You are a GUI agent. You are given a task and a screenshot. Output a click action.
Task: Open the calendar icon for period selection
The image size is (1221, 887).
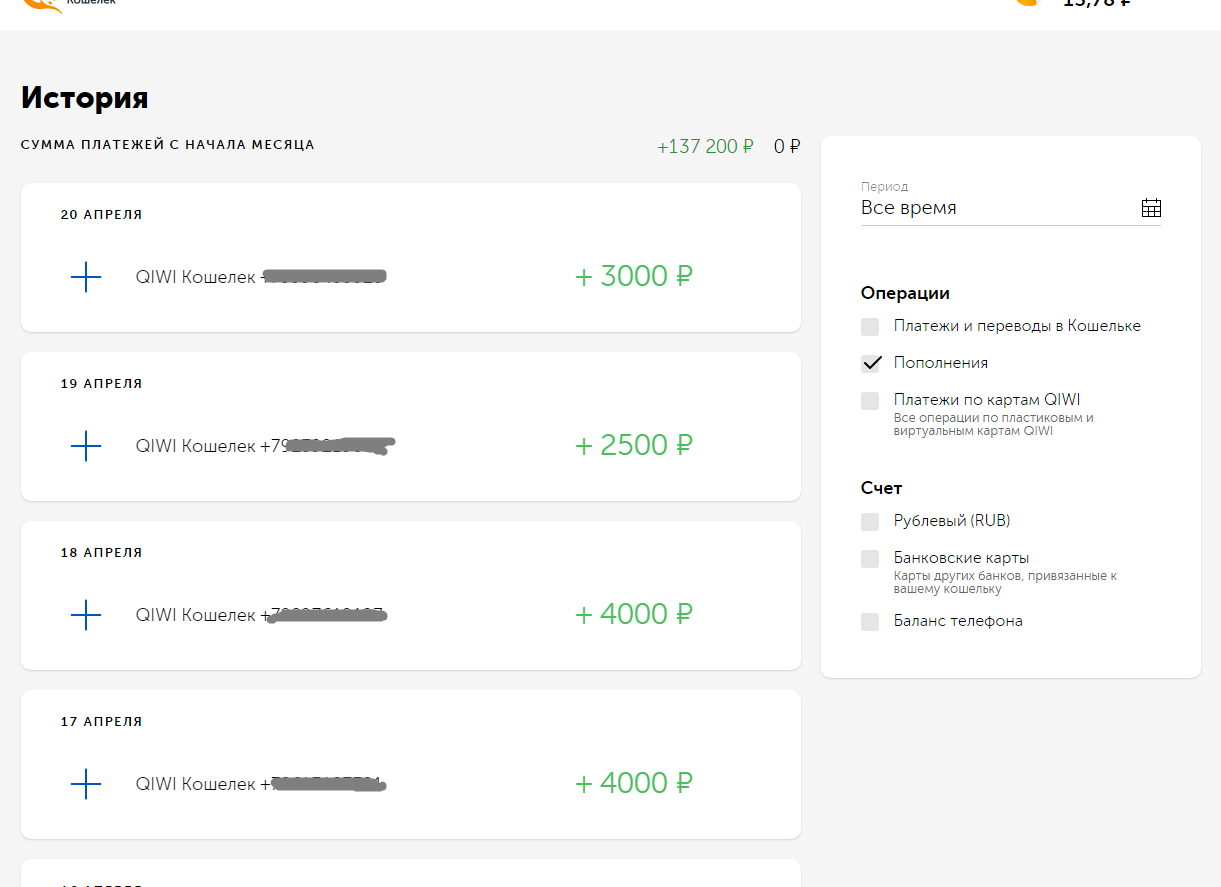(1151, 208)
